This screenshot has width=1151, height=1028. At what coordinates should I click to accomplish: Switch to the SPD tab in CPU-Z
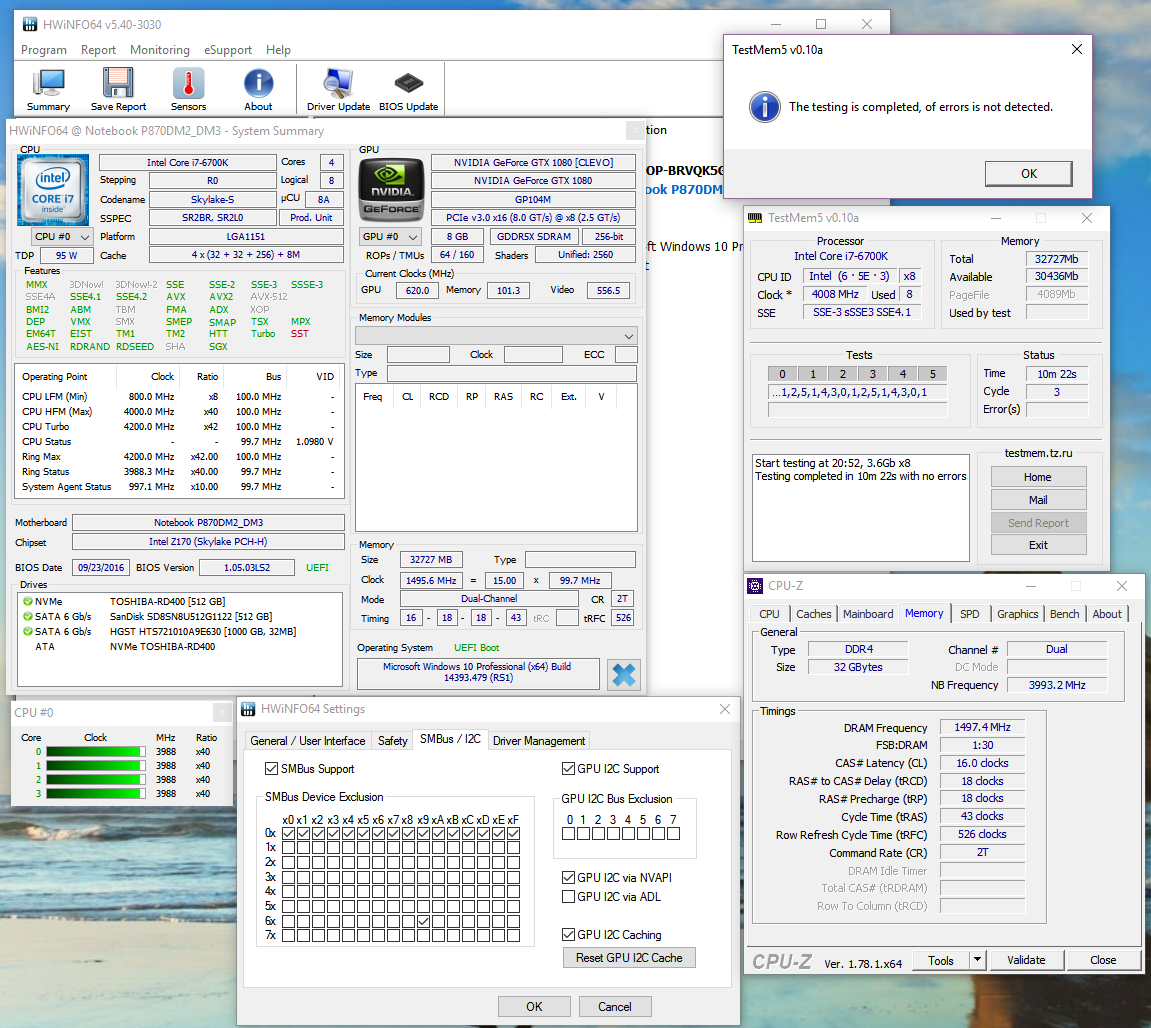click(x=970, y=614)
